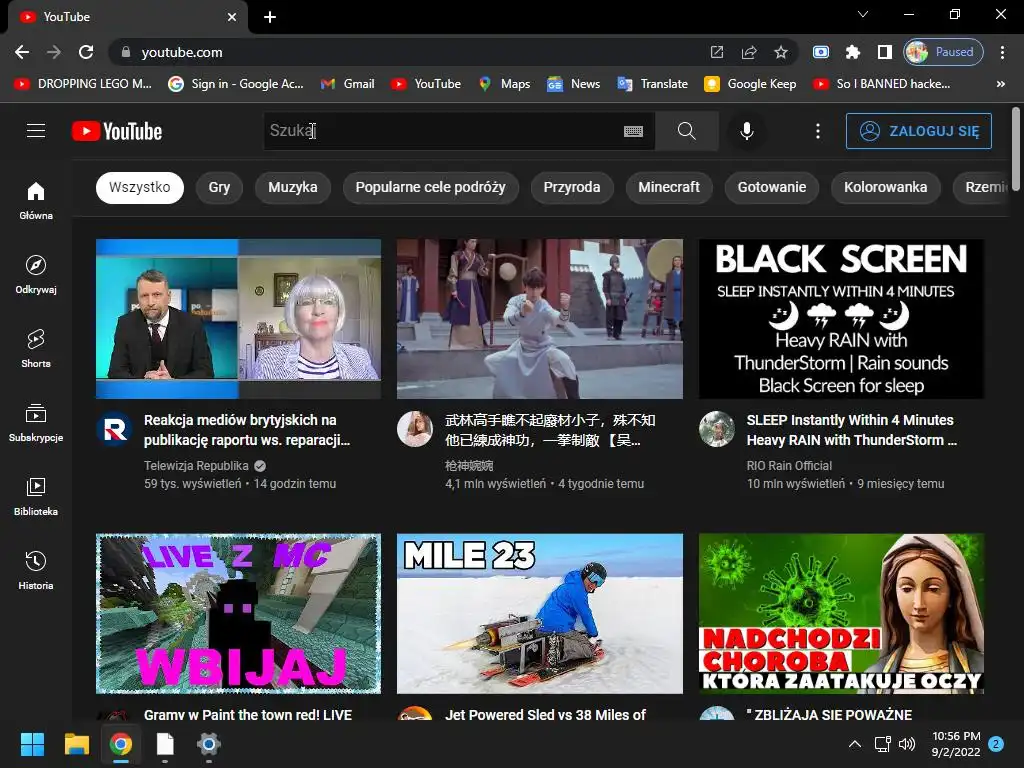Select the Przyroda filter chip
Screen dimensions: 1024x768
[x=572, y=187]
